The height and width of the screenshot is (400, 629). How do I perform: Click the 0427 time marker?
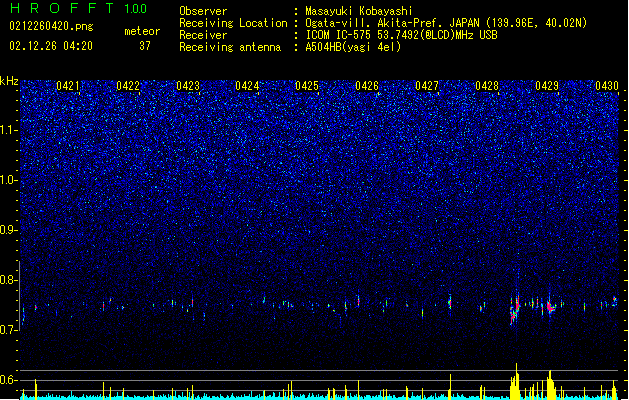coord(427,86)
